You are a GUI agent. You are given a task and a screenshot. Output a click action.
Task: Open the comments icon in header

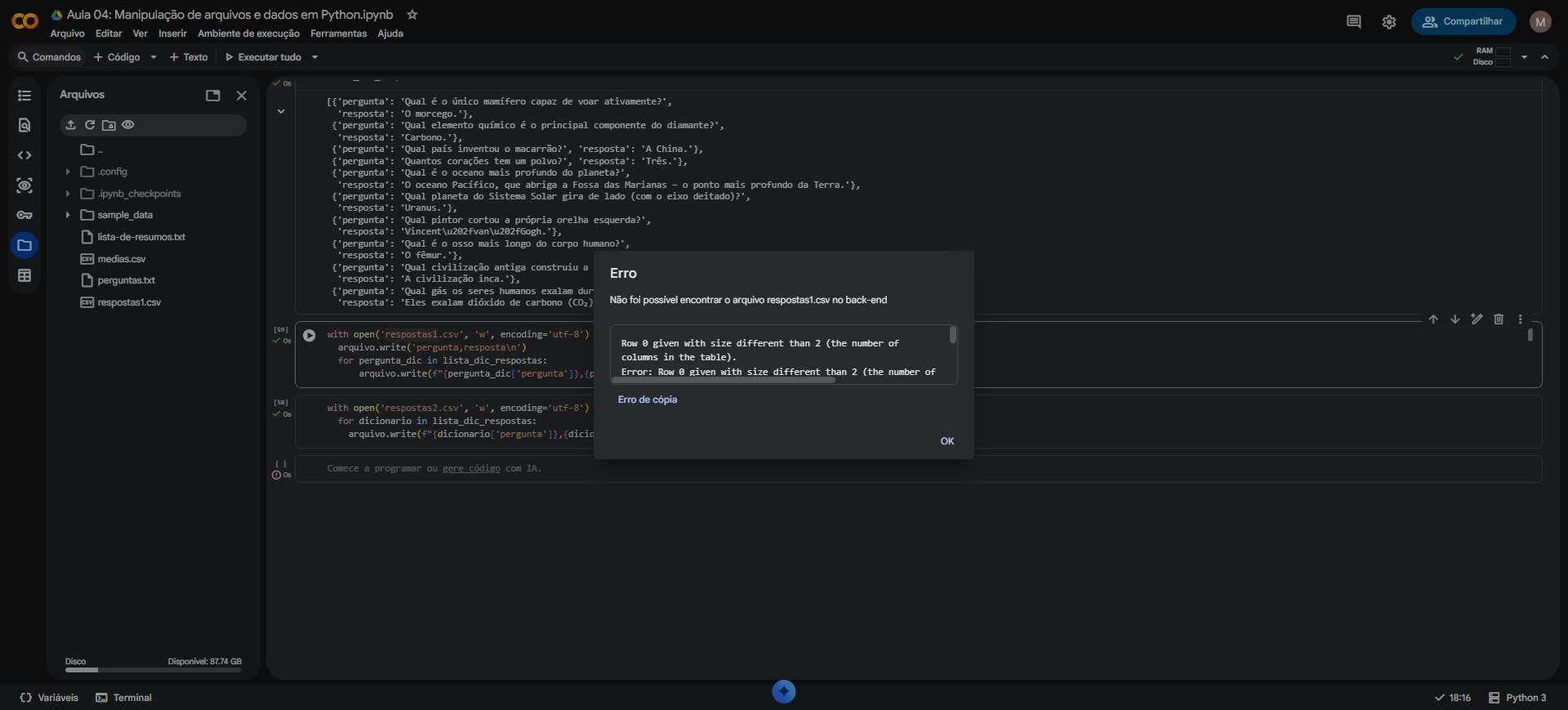pos(1353,22)
